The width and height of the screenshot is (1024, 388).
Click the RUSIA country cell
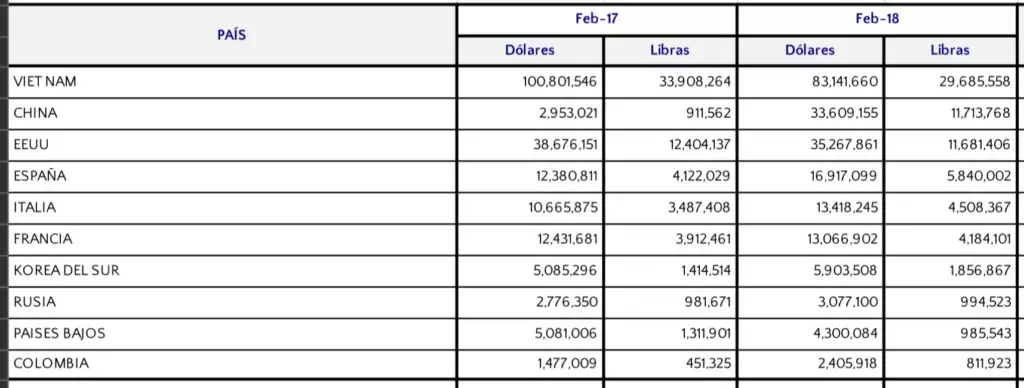[232, 302]
